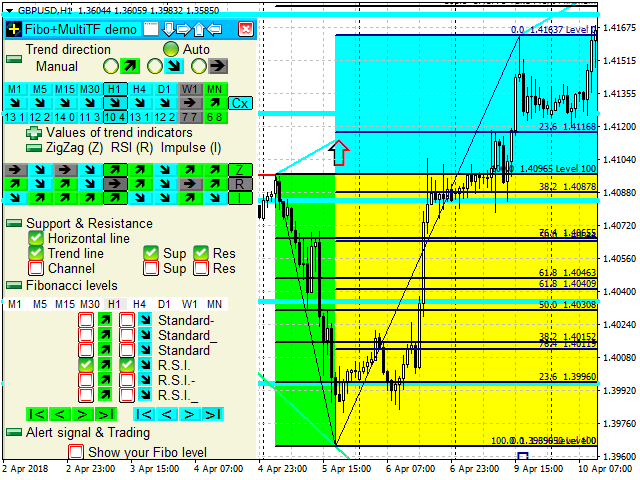Click the Cx button
640x480 pixels.
coord(240,103)
